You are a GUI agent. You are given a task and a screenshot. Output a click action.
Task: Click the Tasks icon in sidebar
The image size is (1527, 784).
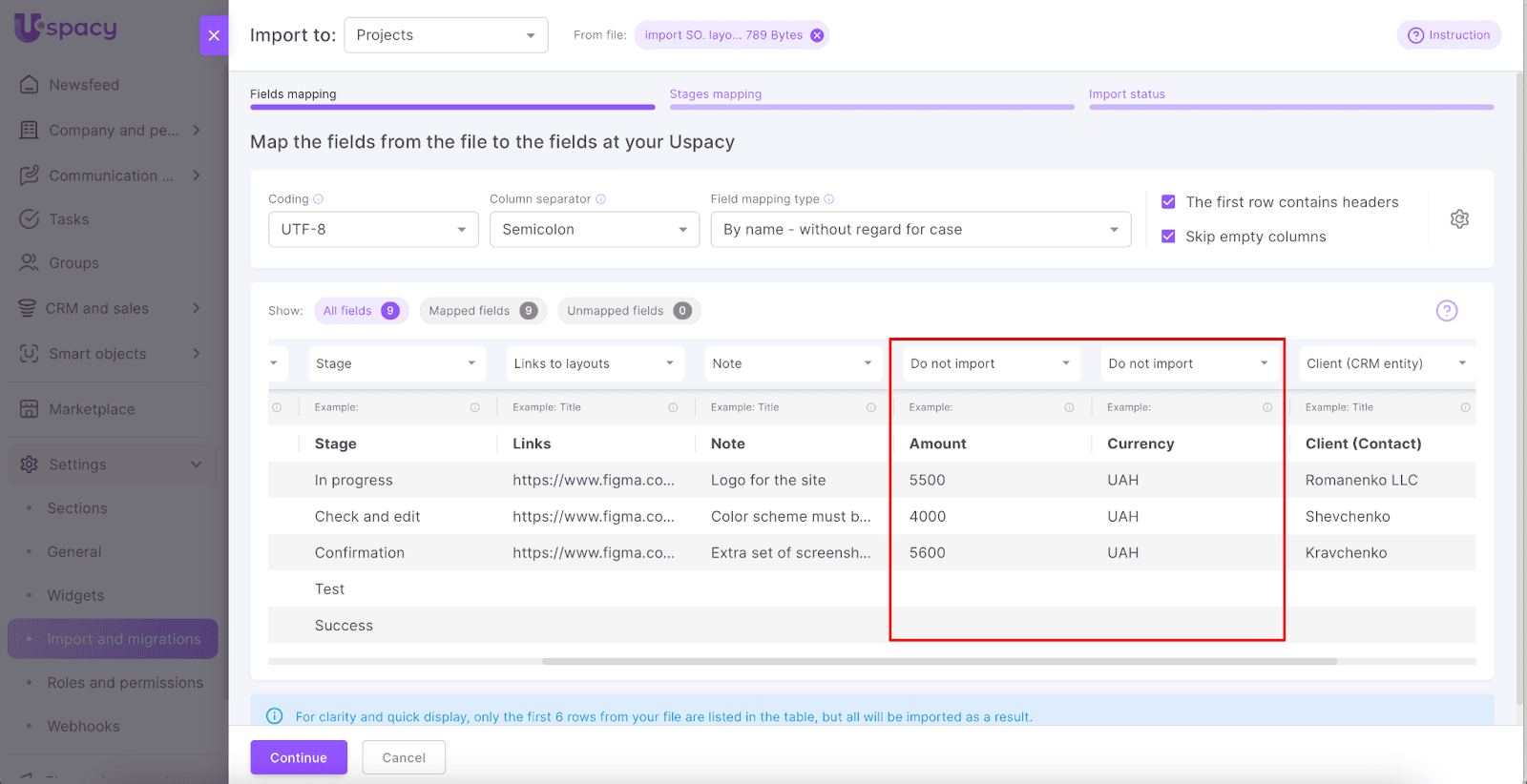pyautogui.click(x=30, y=219)
